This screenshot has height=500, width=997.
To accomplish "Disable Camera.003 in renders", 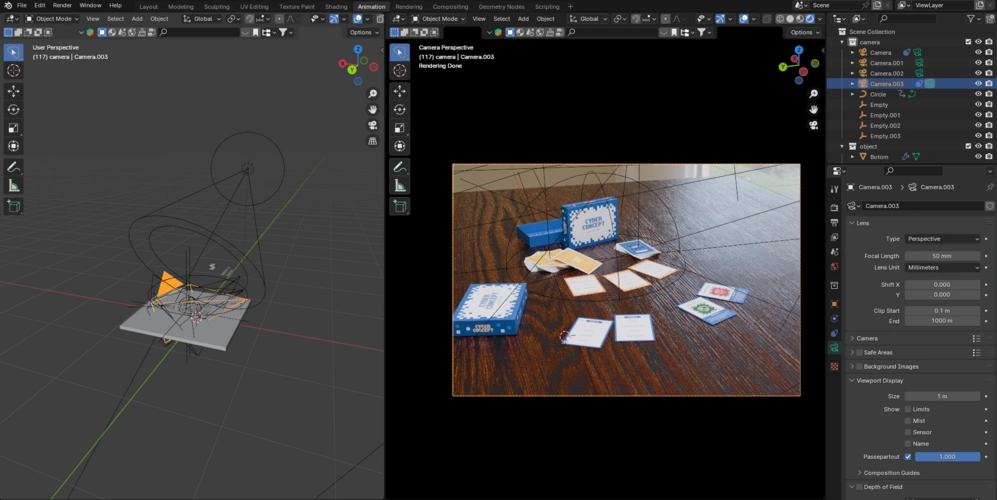I will pos(989,83).
